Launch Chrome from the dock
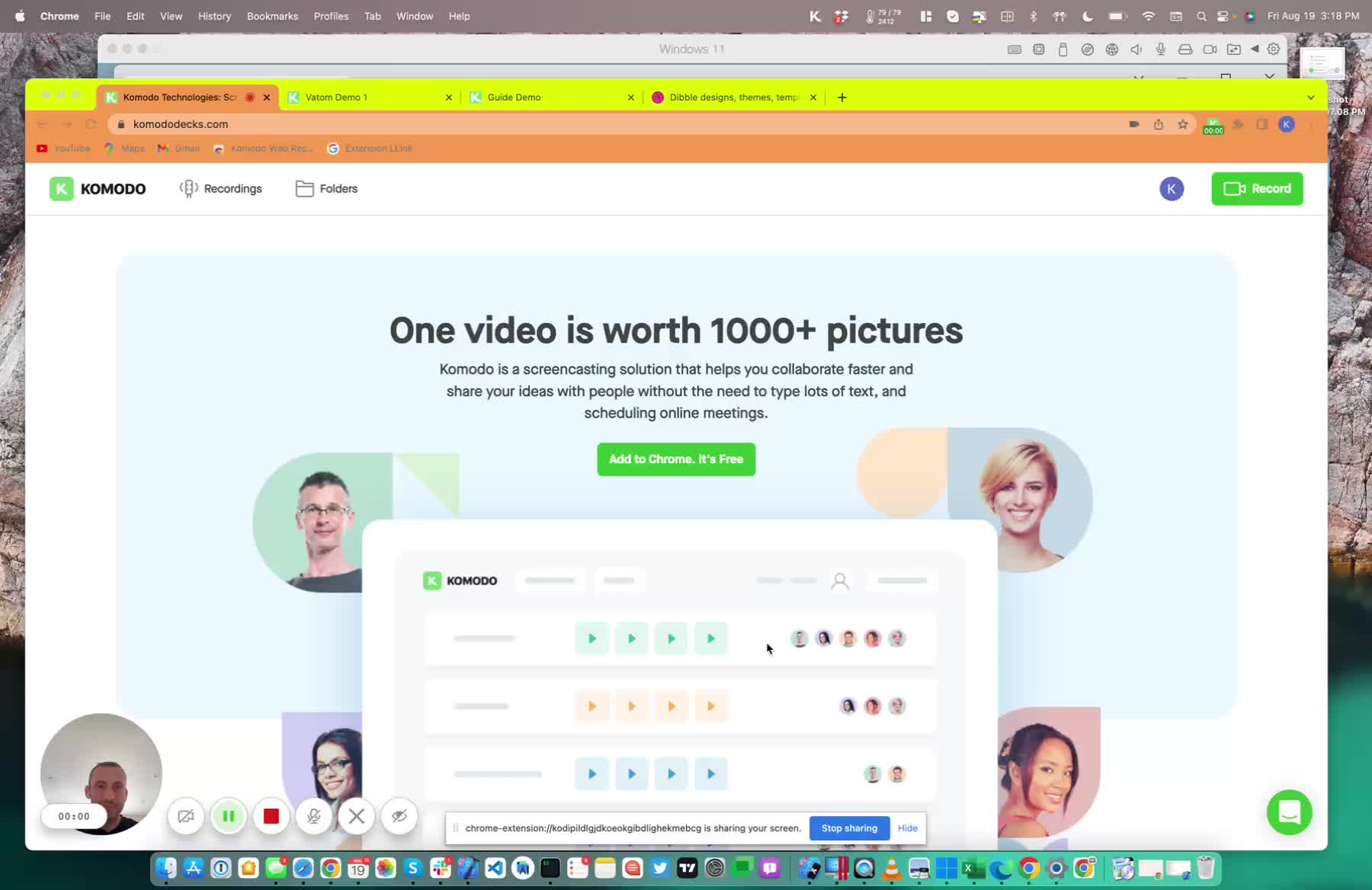Viewport: 1372px width, 890px height. pos(330,868)
